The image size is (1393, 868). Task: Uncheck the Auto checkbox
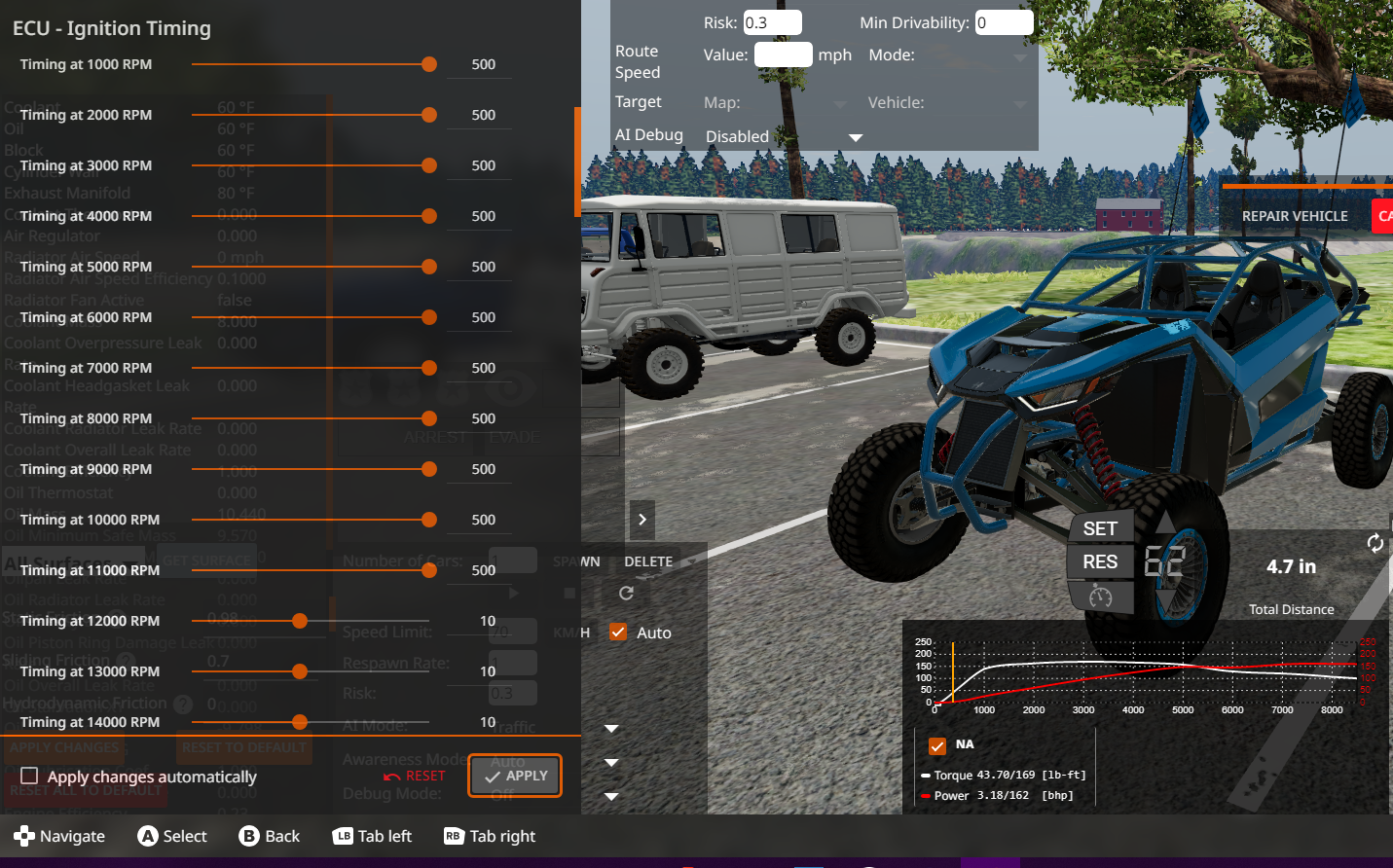[x=617, y=632]
